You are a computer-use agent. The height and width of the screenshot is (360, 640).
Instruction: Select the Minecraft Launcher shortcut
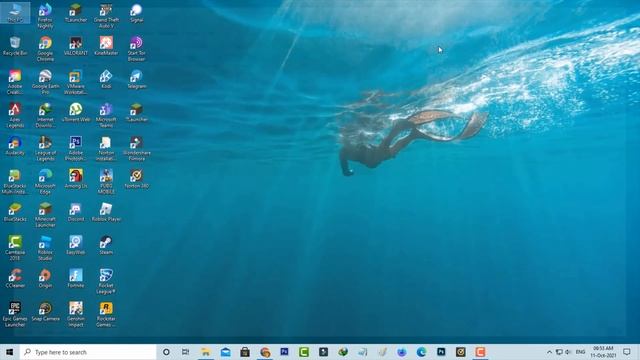[45, 215]
